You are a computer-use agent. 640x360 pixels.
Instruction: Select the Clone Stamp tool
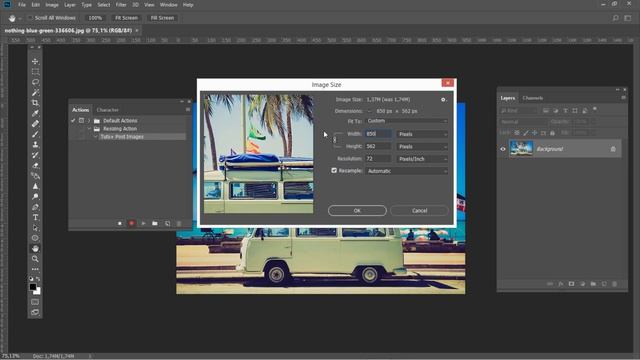pyautogui.click(x=35, y=144)
